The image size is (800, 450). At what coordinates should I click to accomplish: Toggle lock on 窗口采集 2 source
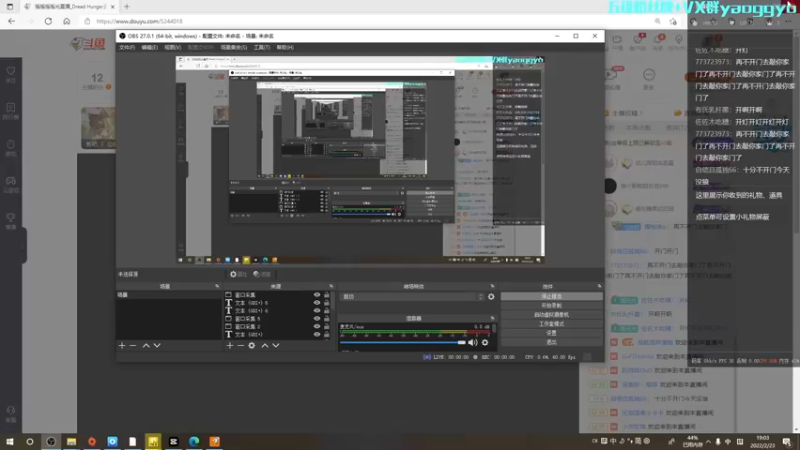pos(327,327)
